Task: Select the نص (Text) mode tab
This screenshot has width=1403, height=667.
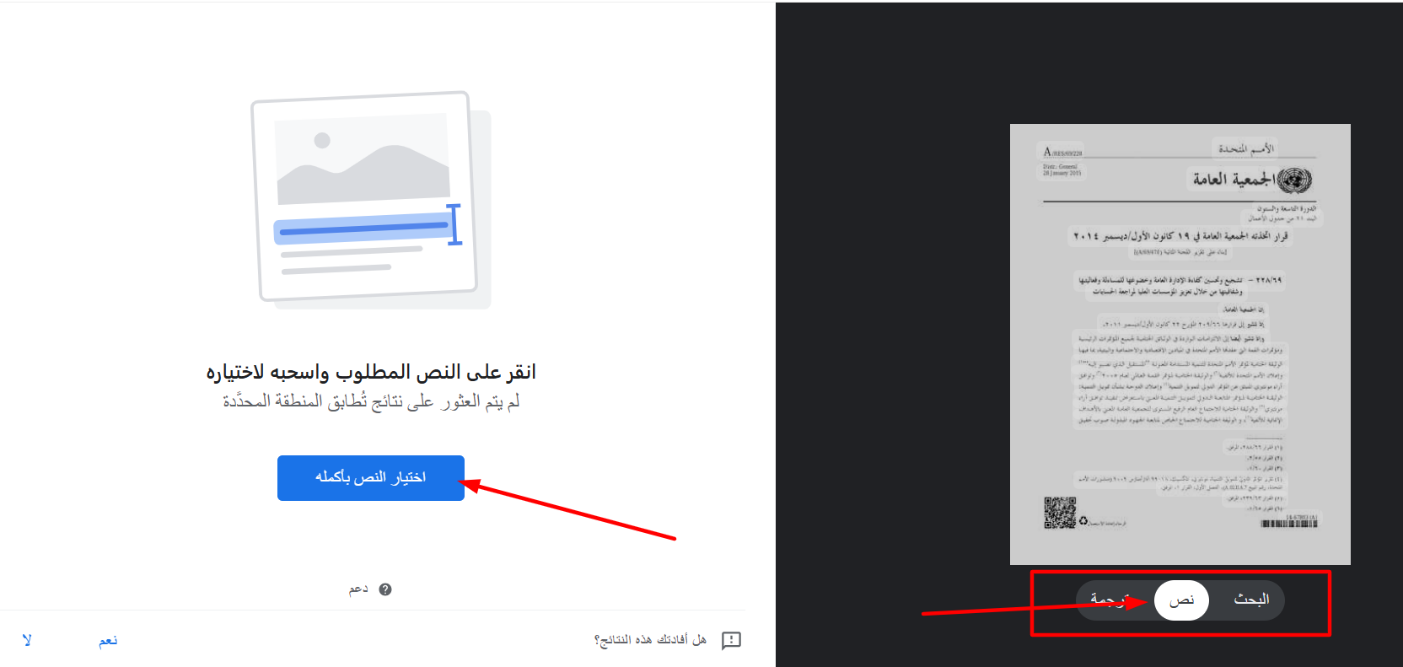Action: pos(1182,600)
